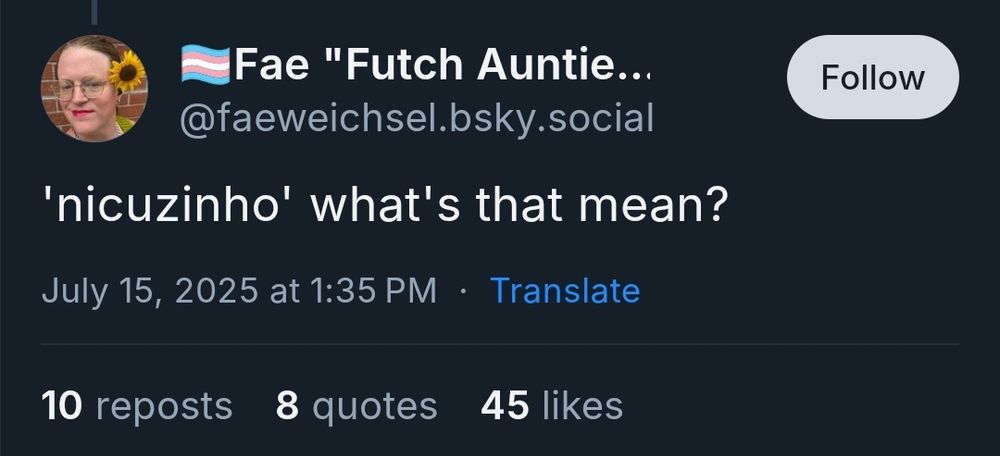1000x456 pixels.
Task: Open the July 15, 2025 timestamp
Action: (x=239, y=291)
